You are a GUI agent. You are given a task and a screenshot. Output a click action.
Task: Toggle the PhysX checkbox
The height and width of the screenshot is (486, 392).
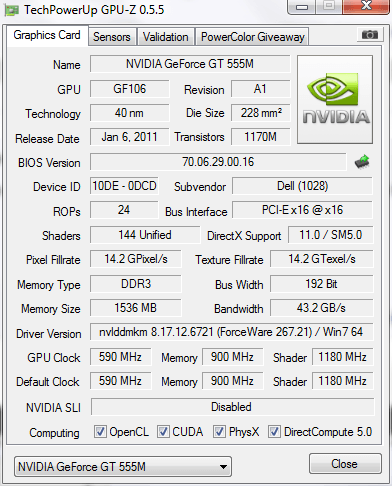click(x=219, y=431)
